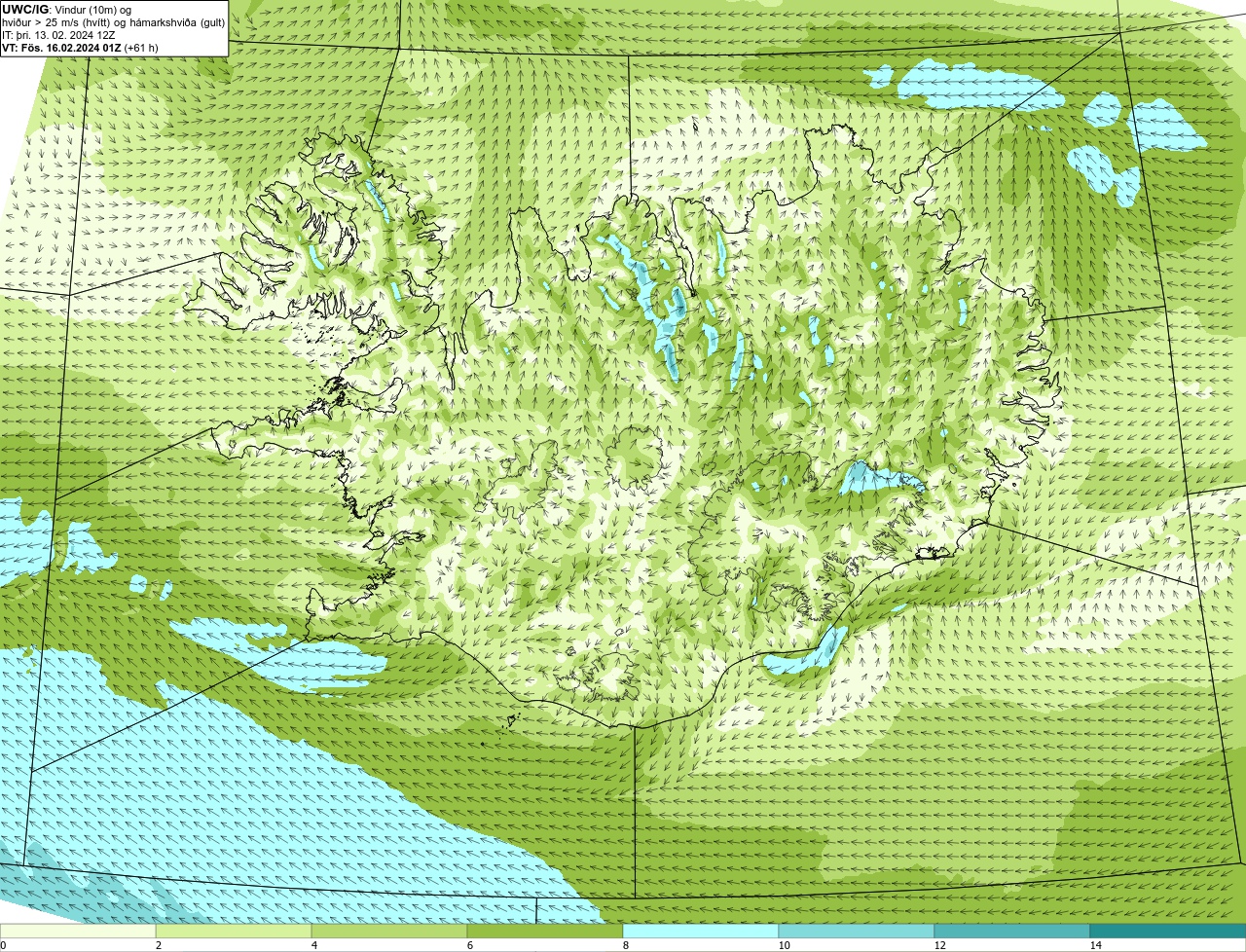1246x952 pixels.
Task: Click the legend scale label "8"
Action: click(x=626, y=945)
